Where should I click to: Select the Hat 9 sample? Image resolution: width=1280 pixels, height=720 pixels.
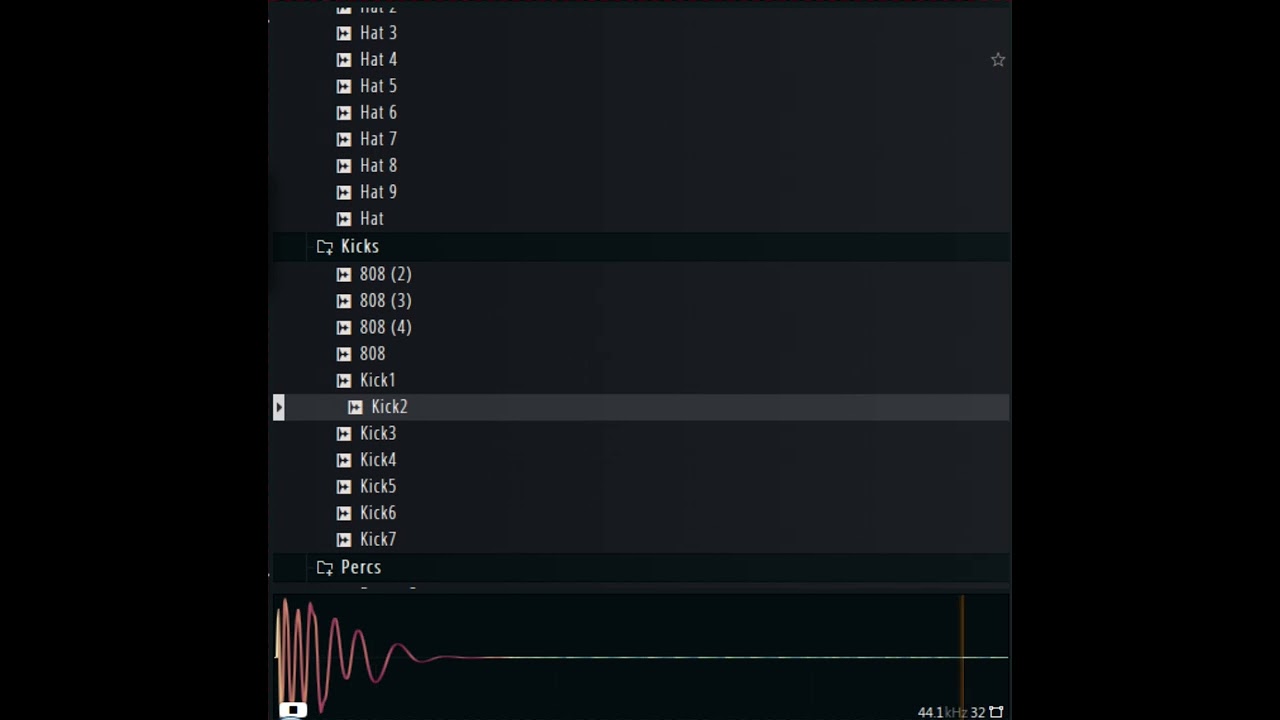378,192
